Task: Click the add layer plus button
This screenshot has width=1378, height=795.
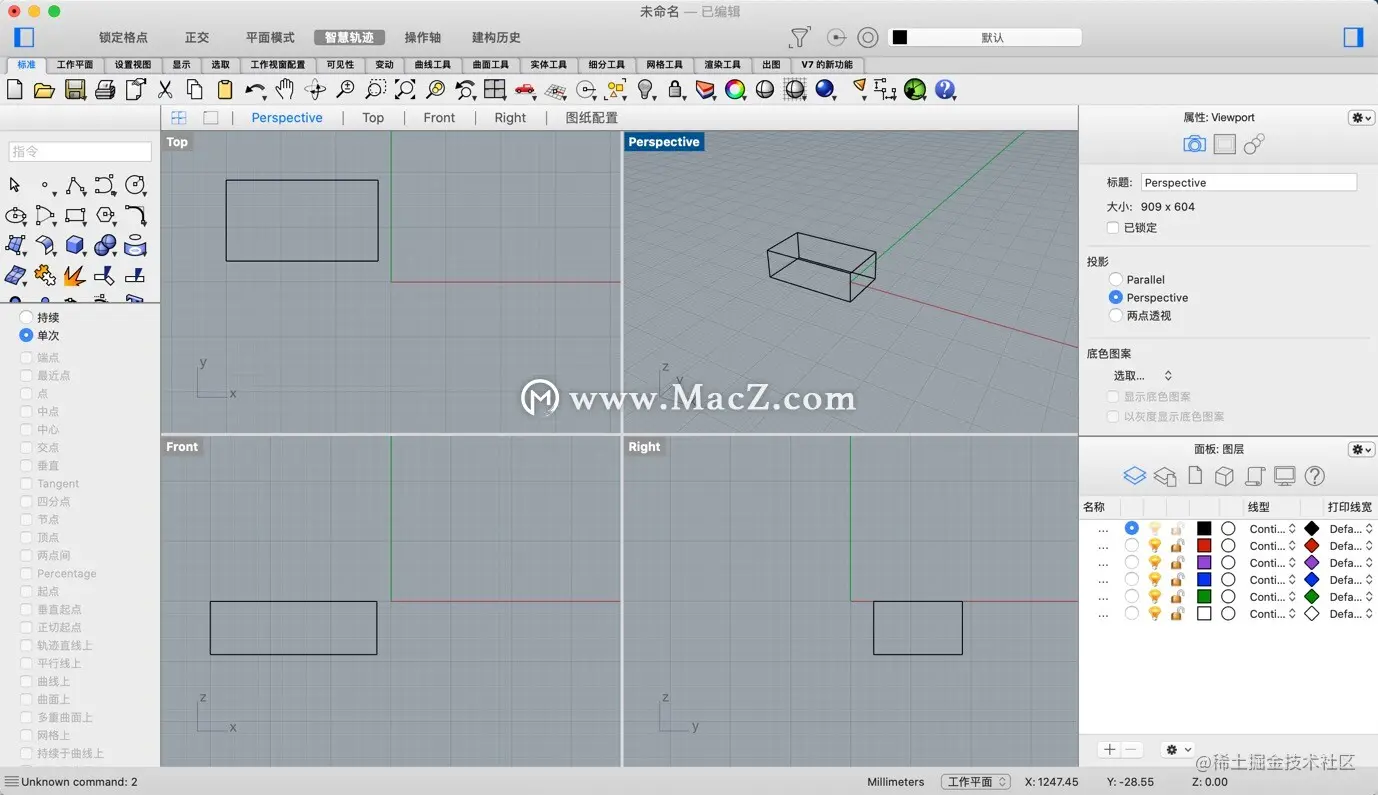Action: click(x=1109, y=750)
